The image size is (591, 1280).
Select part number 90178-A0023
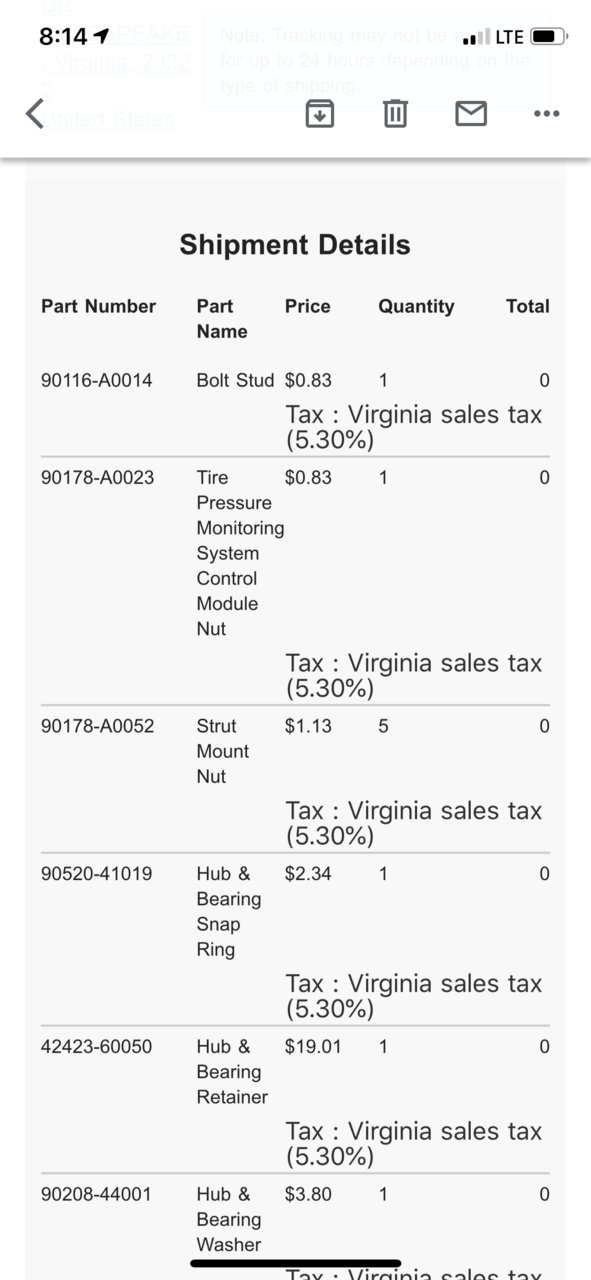(x=97, y=477)
